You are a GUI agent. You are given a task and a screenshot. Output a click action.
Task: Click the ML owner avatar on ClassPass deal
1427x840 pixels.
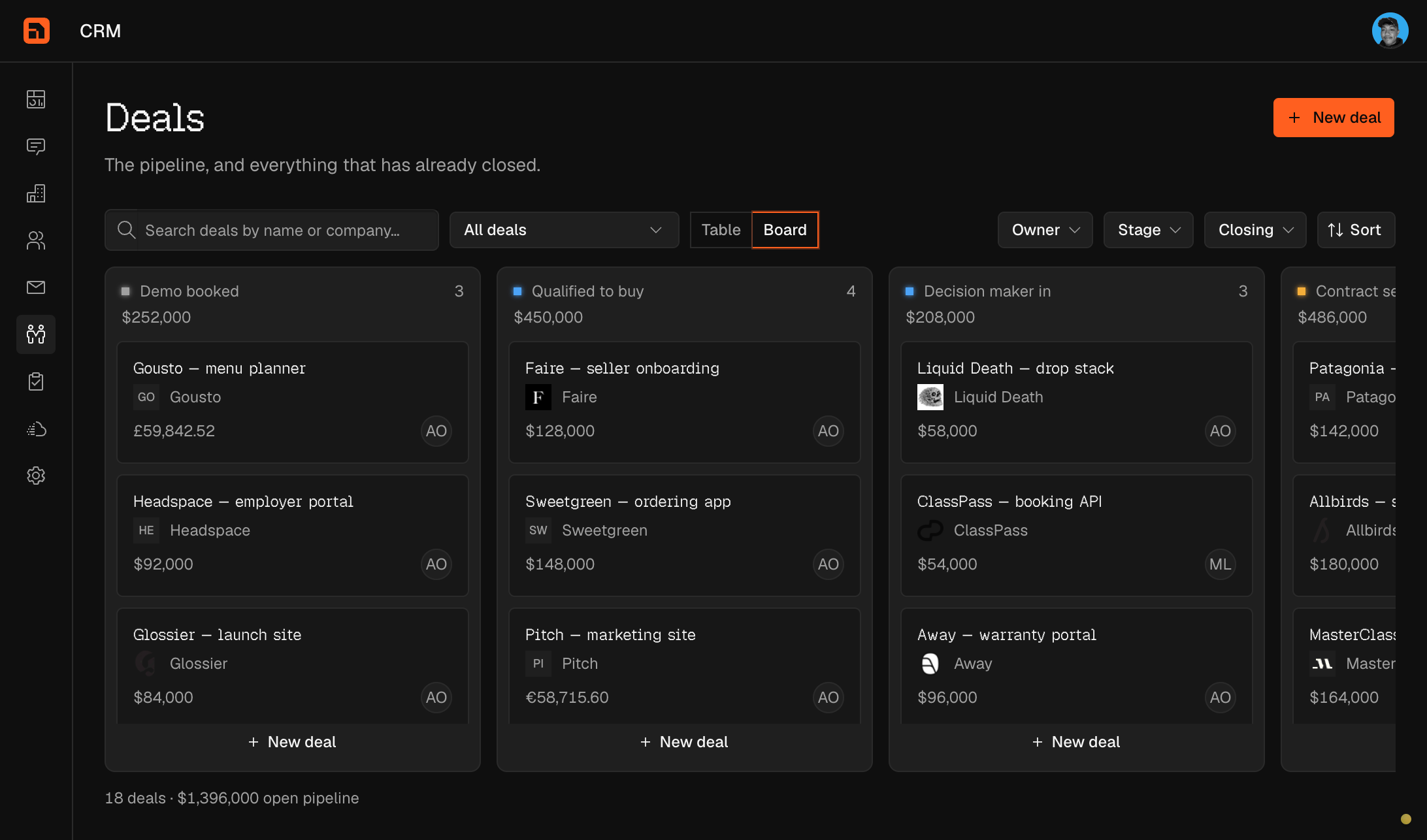pyautogui.click(x=1221, y=564)
